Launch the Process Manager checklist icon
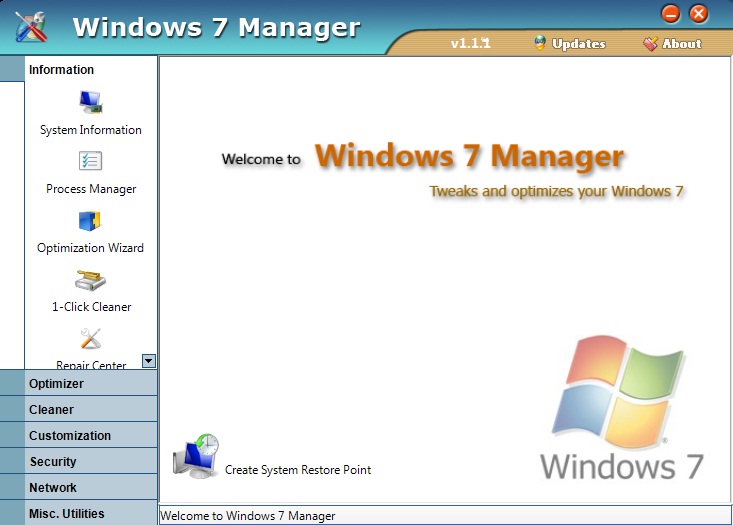The width and height of the screenshot is (733, 525). (x=90, y=161)
